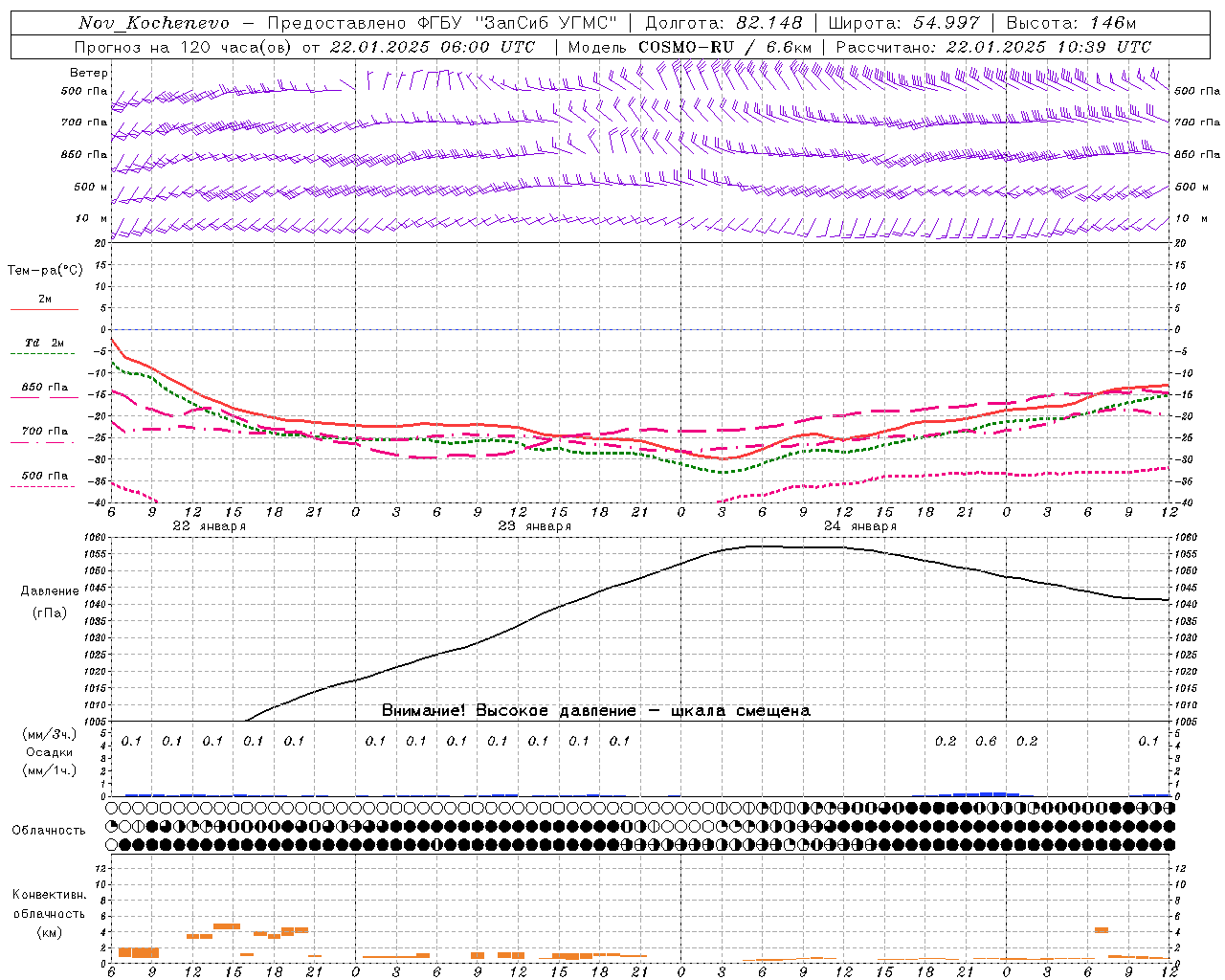Click the 'Конвективн.' convective cloud label
Image resolution: width=1225 pixels, height=980 pixels.
49,895
